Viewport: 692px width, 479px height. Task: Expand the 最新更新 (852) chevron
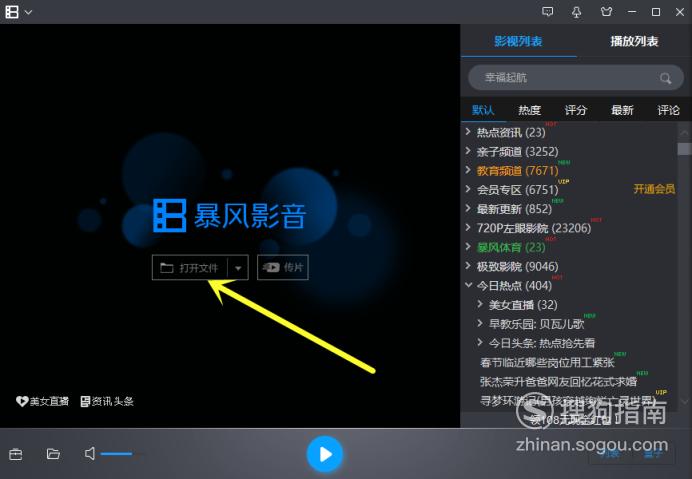coord(468,208)
